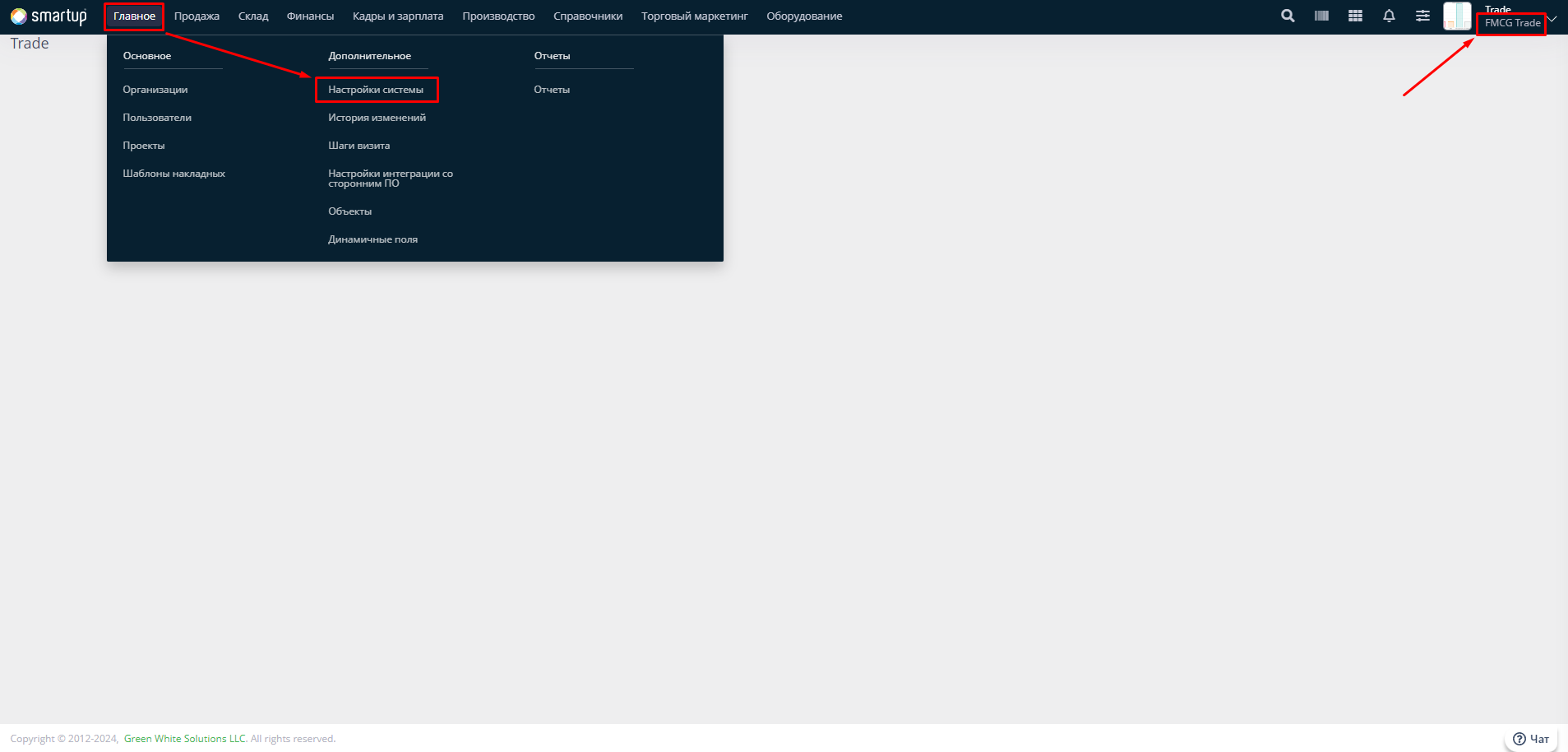Open the notifications bell
The width and height of the screenshot is (1568, 752).
(1389, 16)
